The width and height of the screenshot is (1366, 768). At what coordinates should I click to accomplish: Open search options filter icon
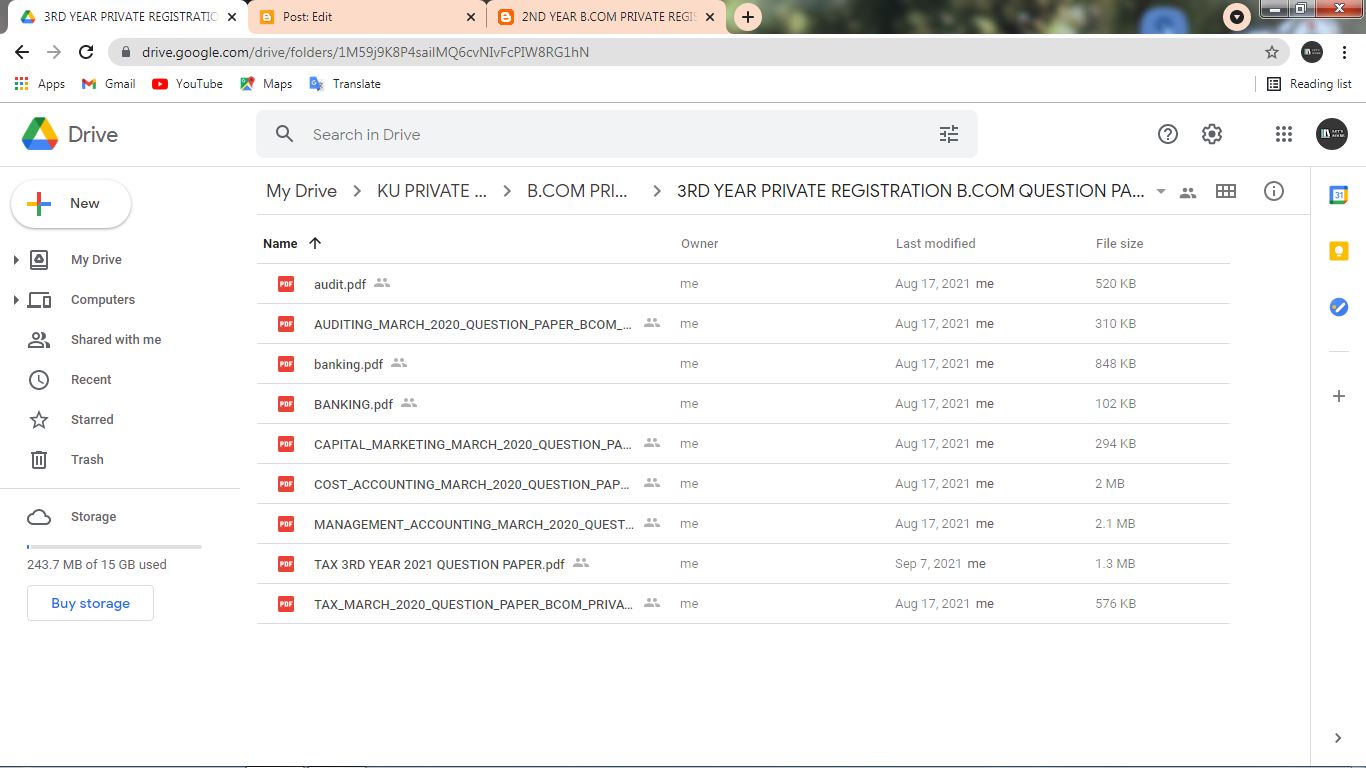tap(949, 134)
